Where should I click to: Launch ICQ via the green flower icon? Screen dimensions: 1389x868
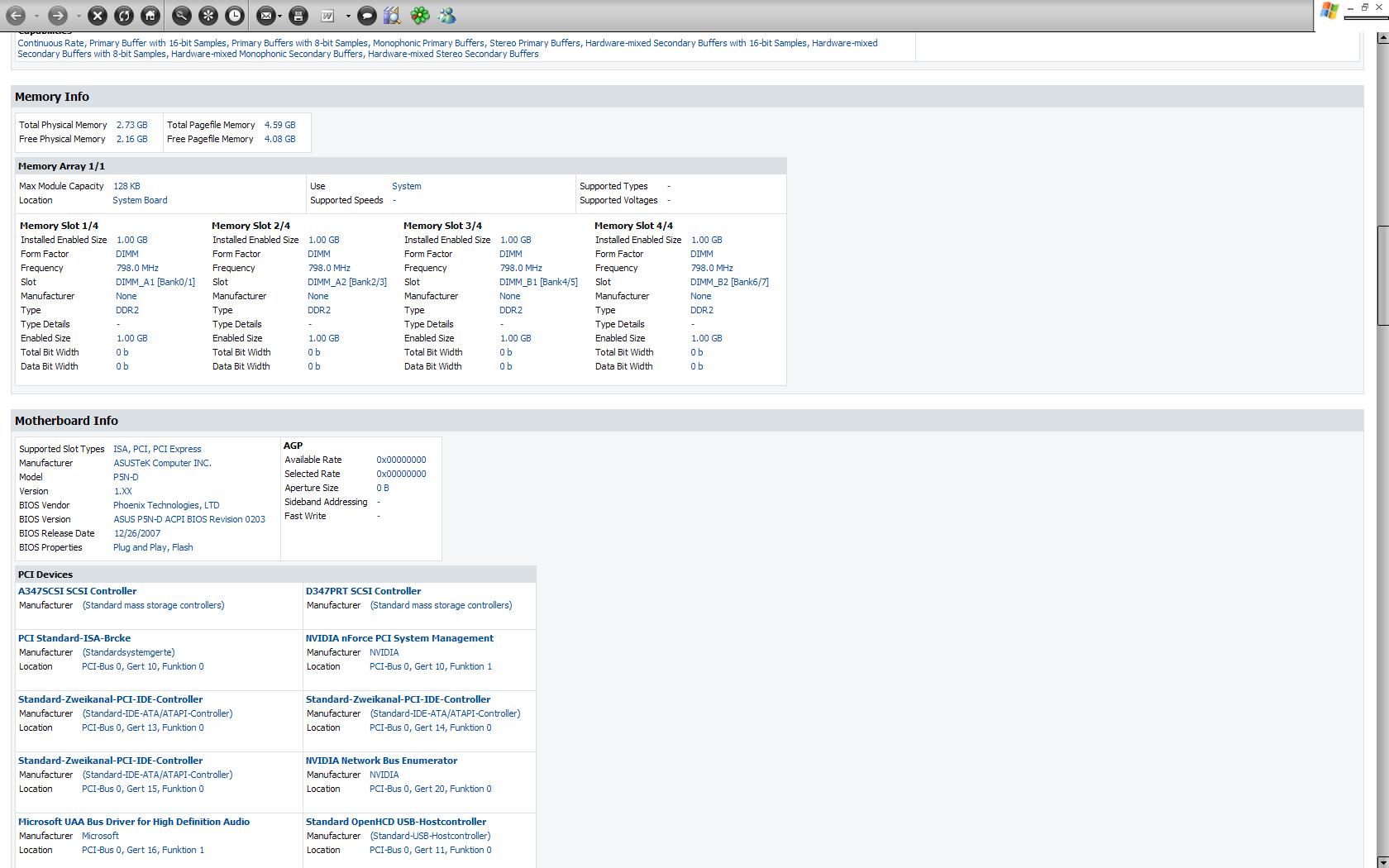click(420, 15)
